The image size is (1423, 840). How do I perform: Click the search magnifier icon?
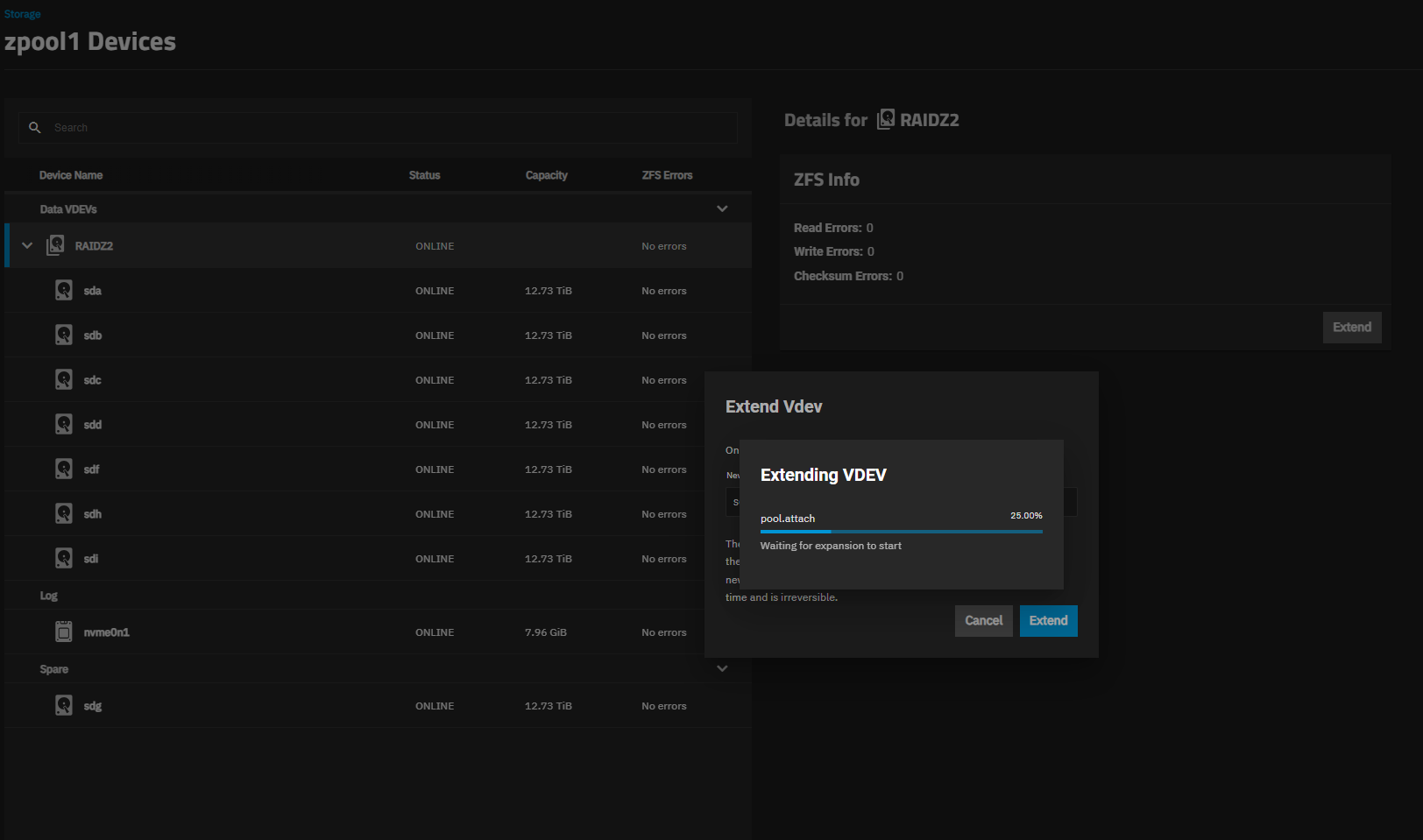pyautogui.click(x=35, y=128)
